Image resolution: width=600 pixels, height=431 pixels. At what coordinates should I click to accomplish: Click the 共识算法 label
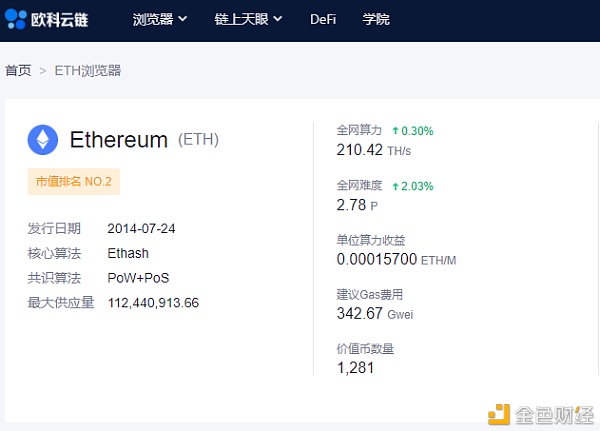click(x=54, y=278)
